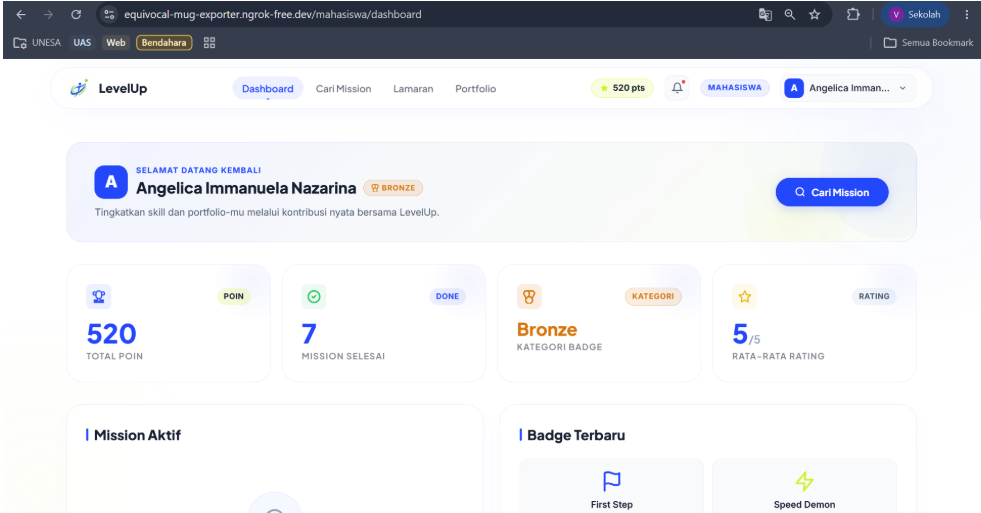Click the green checkmark icon
Screen dimensions: 981x513
pyautogui.click(x=314, y=297)
